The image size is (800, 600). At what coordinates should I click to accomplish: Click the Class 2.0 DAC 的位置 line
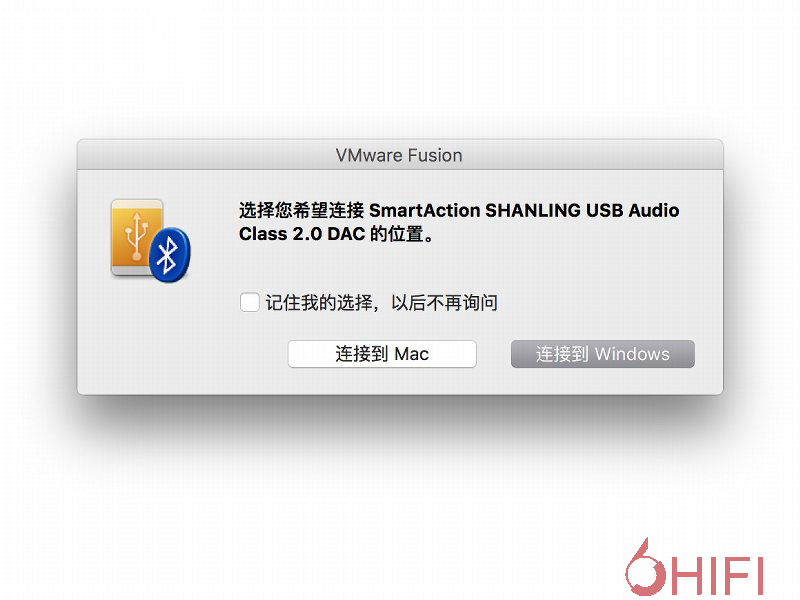(336, 234)
